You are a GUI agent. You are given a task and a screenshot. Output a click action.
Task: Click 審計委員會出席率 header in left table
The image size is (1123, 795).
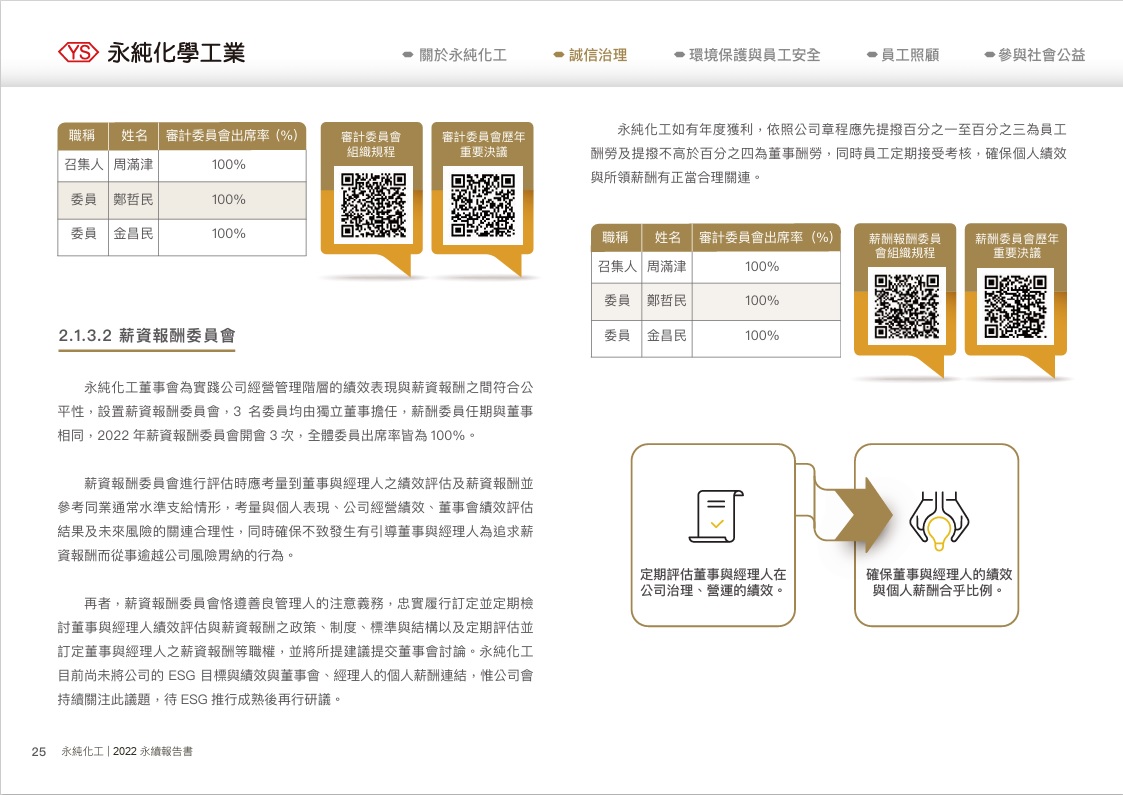click(231, 135)
